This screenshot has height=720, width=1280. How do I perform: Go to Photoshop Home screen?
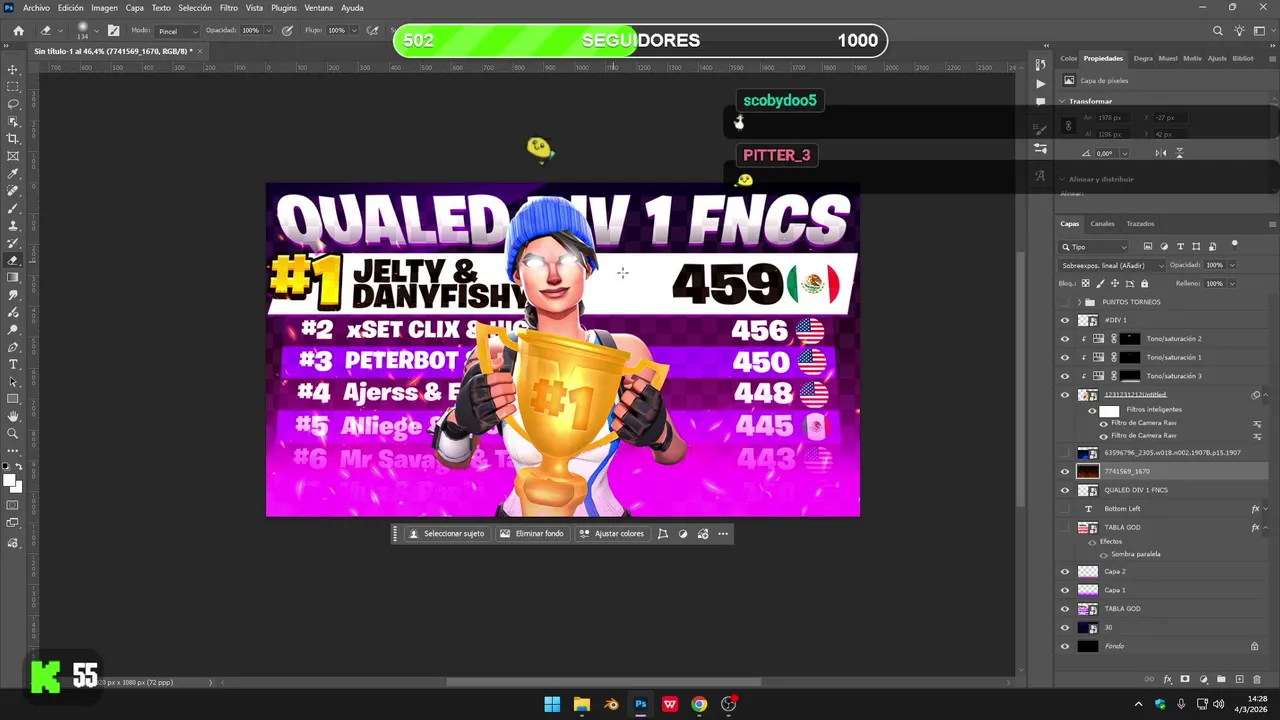18,30
